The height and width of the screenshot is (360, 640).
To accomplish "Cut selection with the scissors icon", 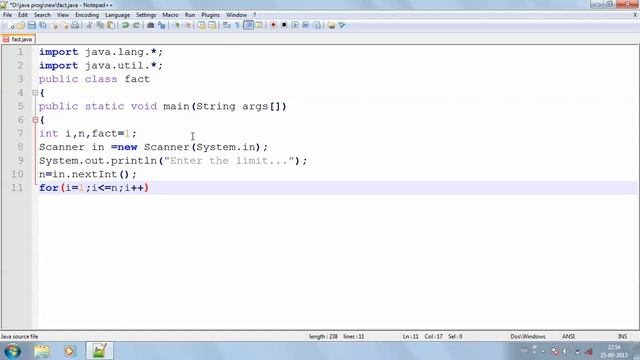I will (89, 25).
